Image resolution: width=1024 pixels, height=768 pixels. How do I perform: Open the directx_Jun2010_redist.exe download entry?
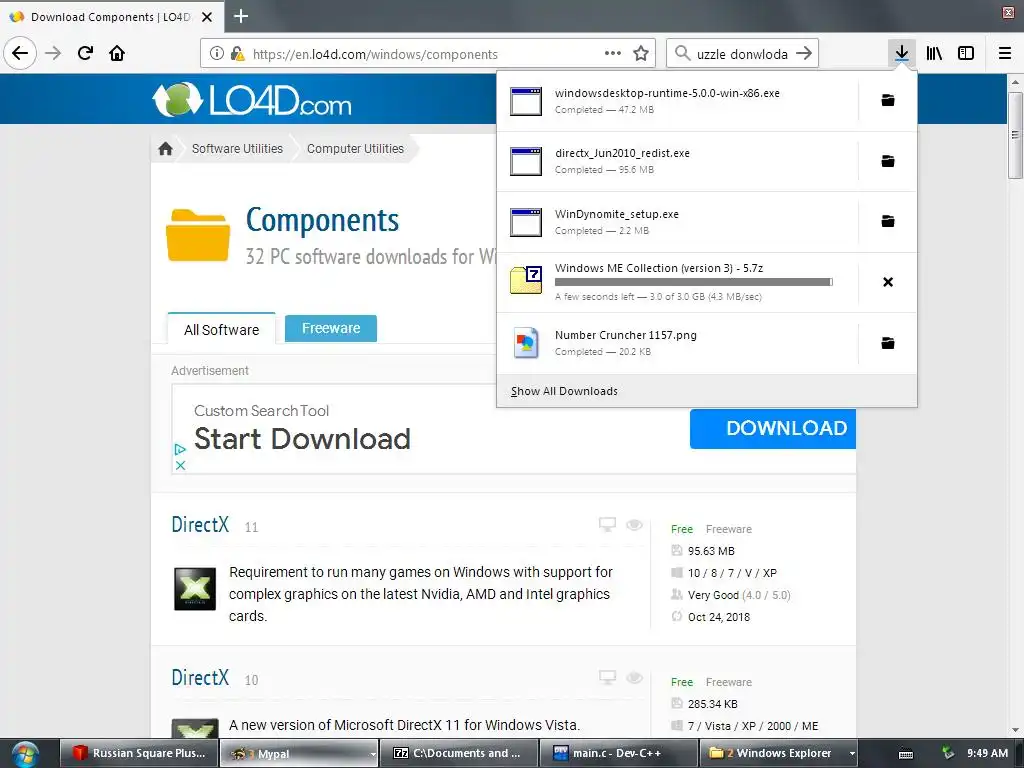click(677, 161)
